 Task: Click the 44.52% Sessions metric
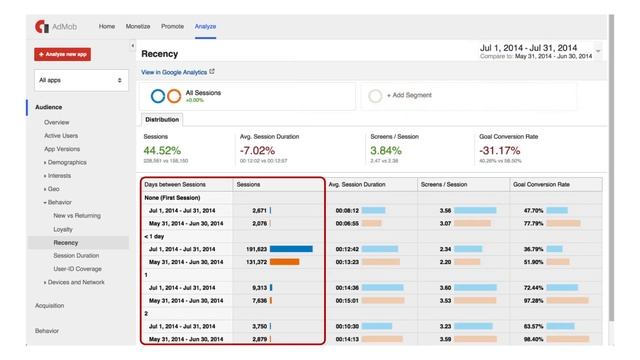point(162,151)
